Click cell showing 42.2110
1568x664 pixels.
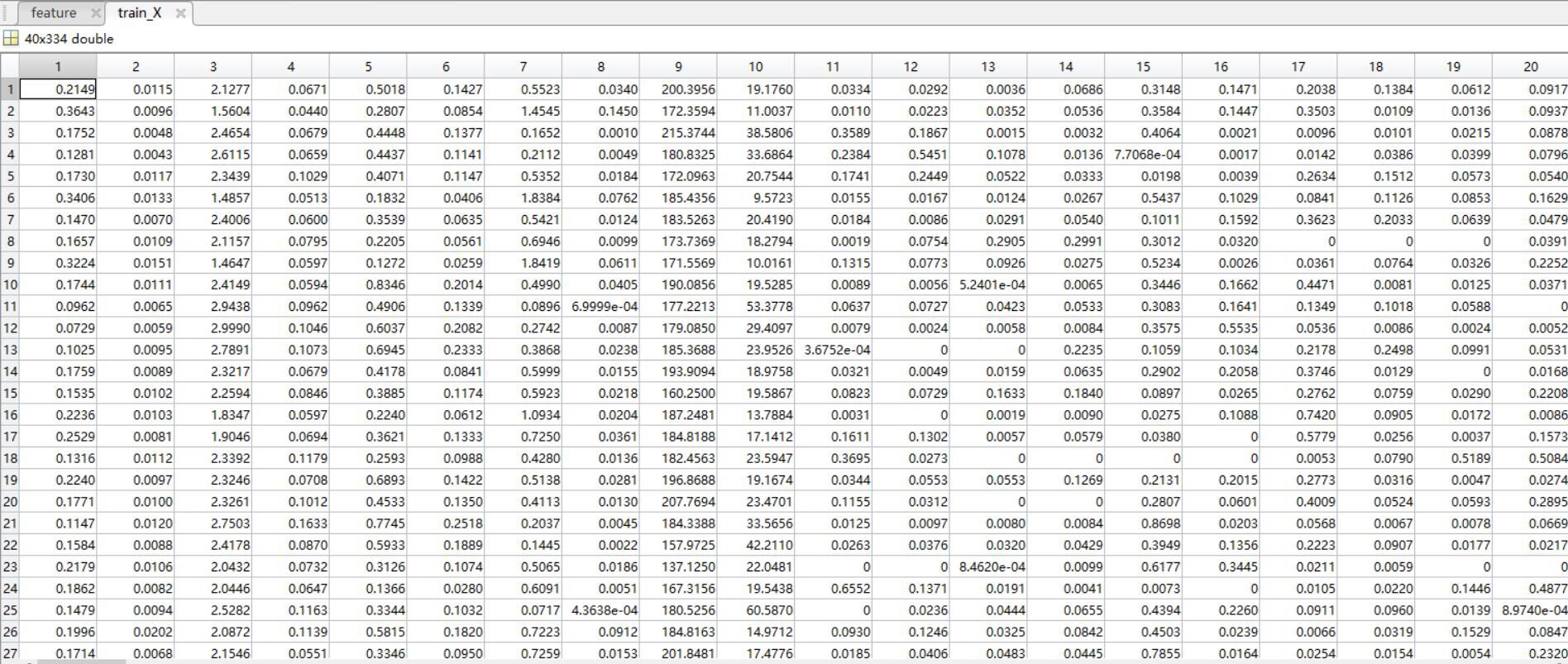pos(756,545)
